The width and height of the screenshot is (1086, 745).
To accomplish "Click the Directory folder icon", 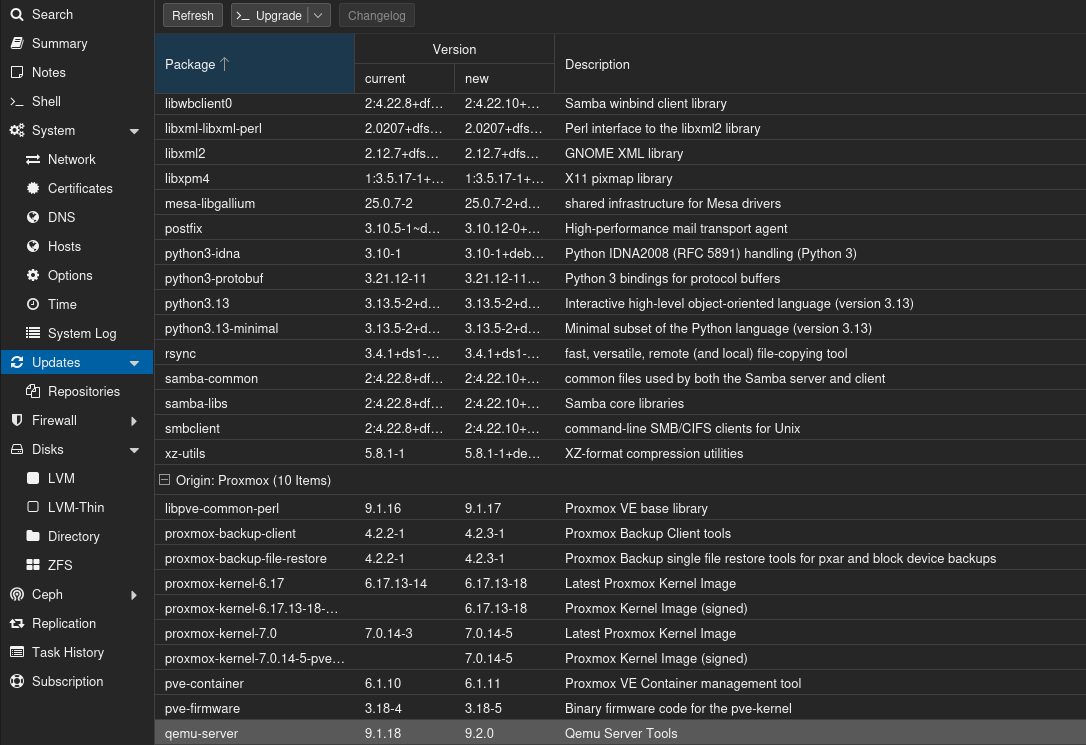I will point(33,536).
